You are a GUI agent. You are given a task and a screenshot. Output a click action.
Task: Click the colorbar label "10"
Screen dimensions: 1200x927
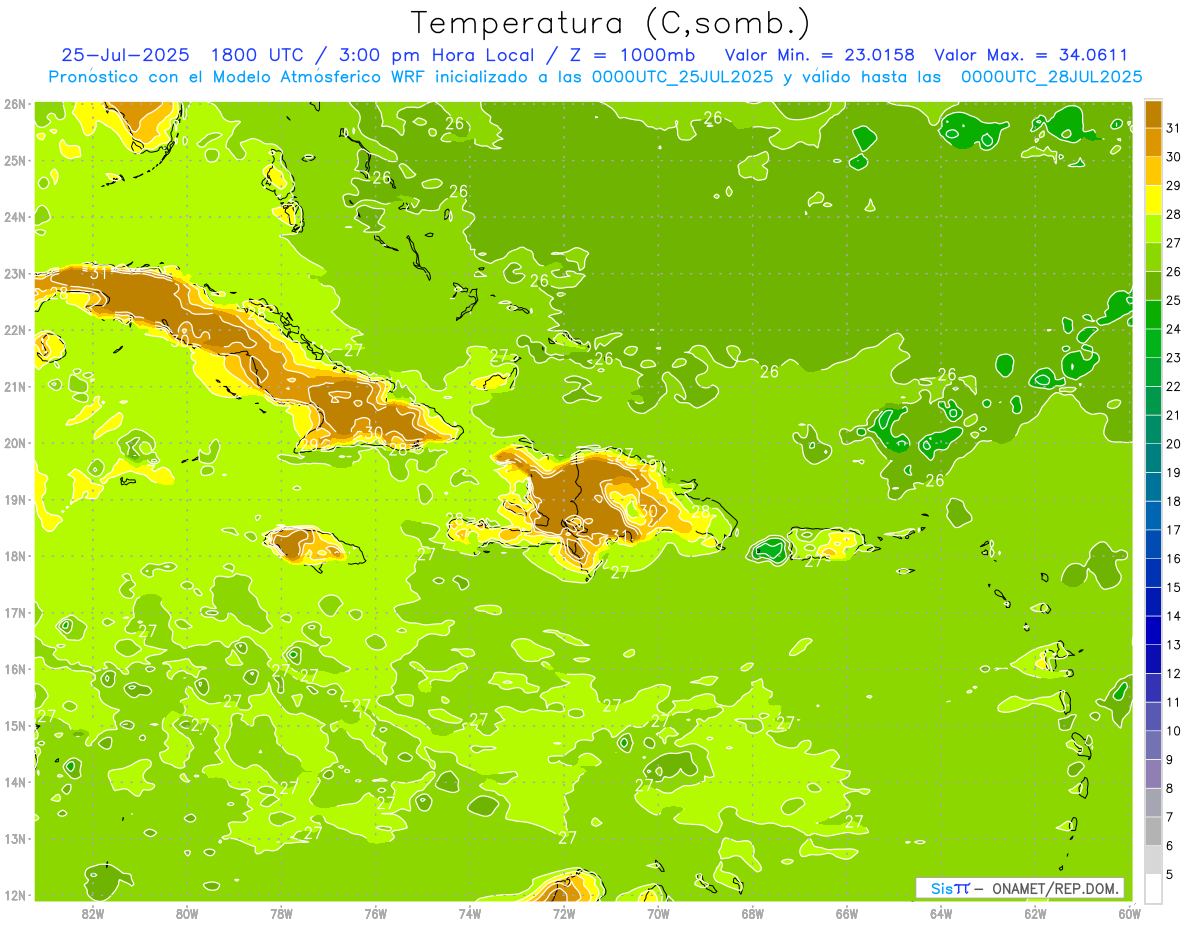(x=1173, y=731)
